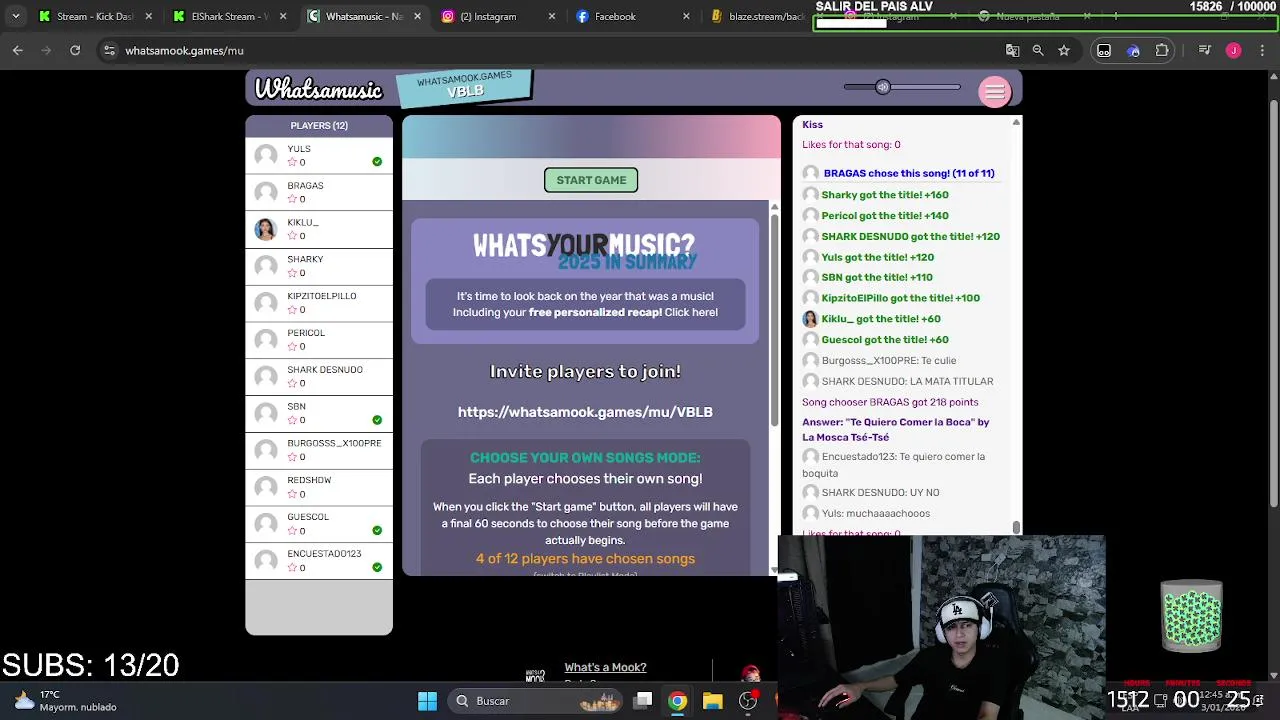The width and height of the screenshot is (1280, 720).
Task: Switch to the Facebook tab
Action: coord(631,16)
